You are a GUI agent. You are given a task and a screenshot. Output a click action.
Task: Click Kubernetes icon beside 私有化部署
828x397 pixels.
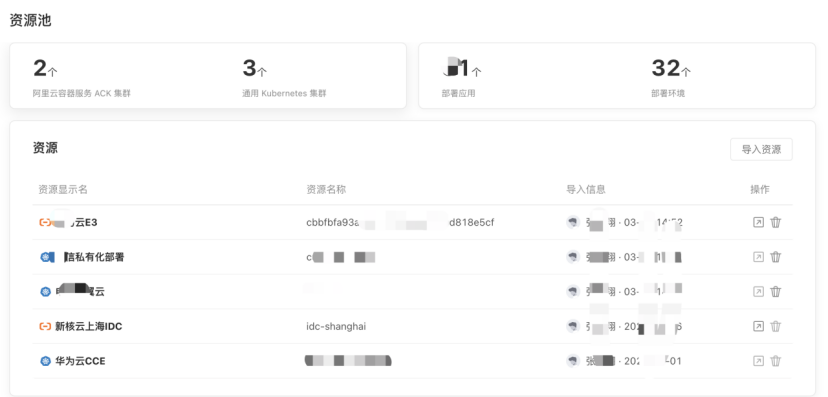45,257
